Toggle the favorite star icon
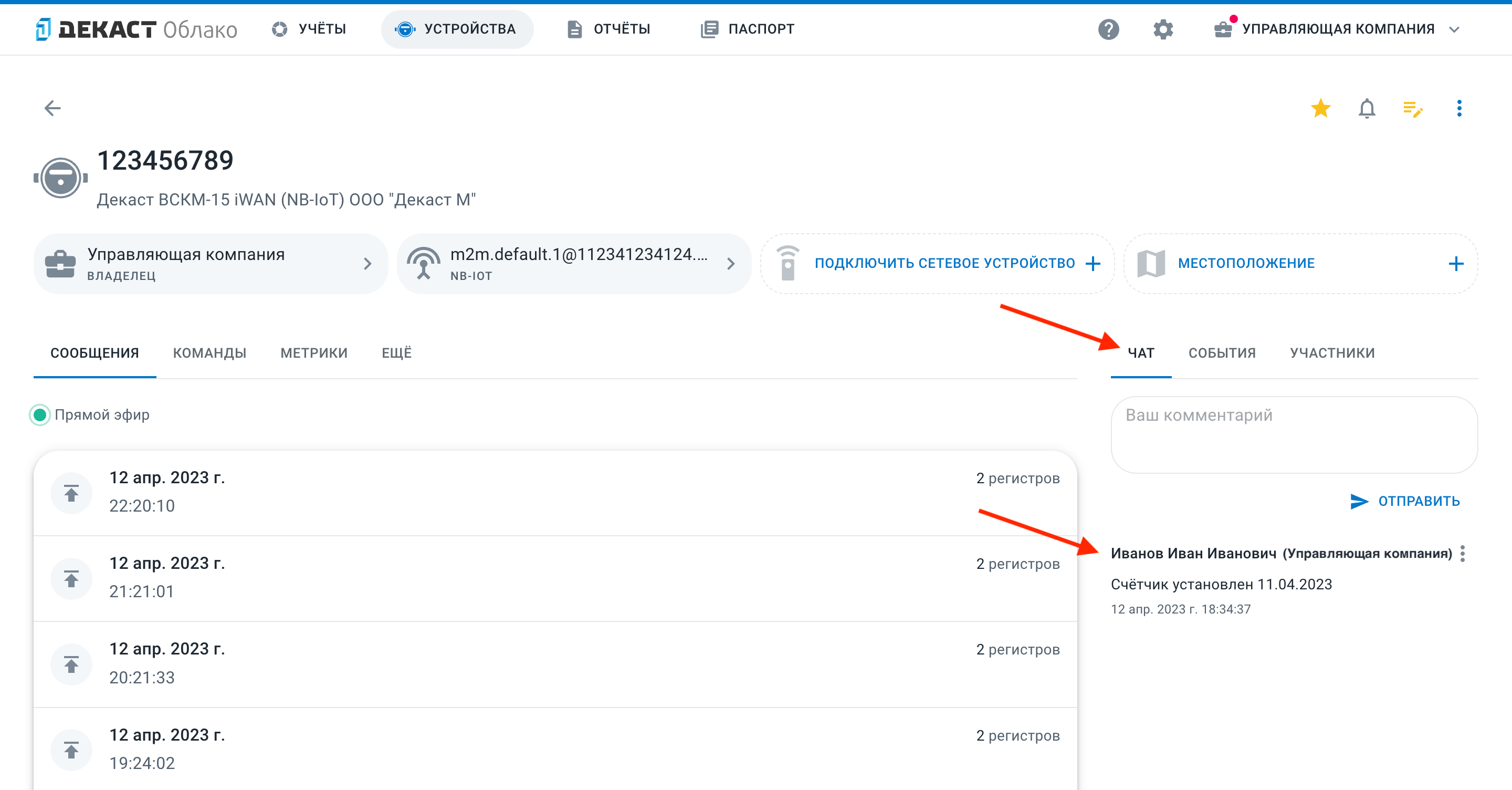This screenshot has height=790, width=1512. point(1321,108)
